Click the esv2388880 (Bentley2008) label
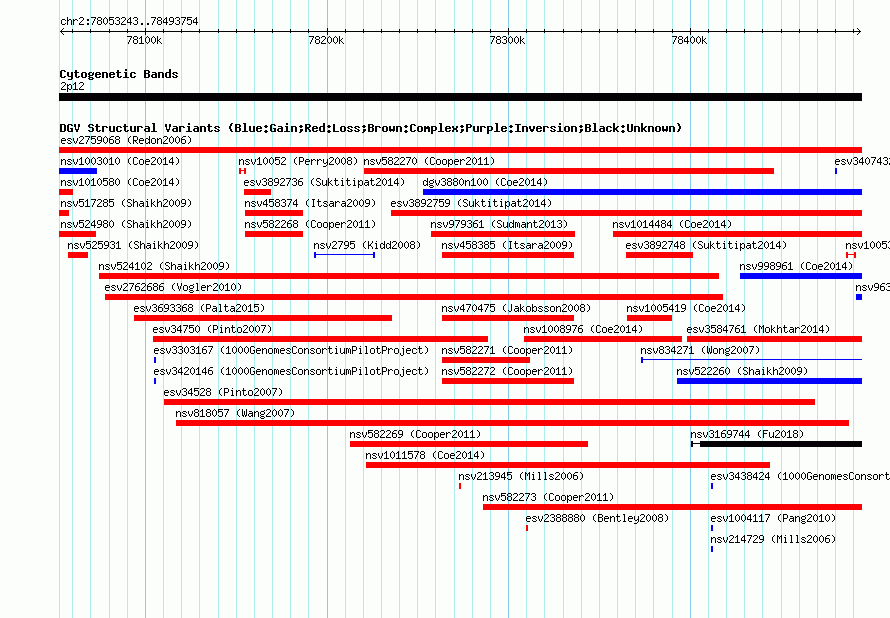The image size is (890, 618). coord(597,518)
